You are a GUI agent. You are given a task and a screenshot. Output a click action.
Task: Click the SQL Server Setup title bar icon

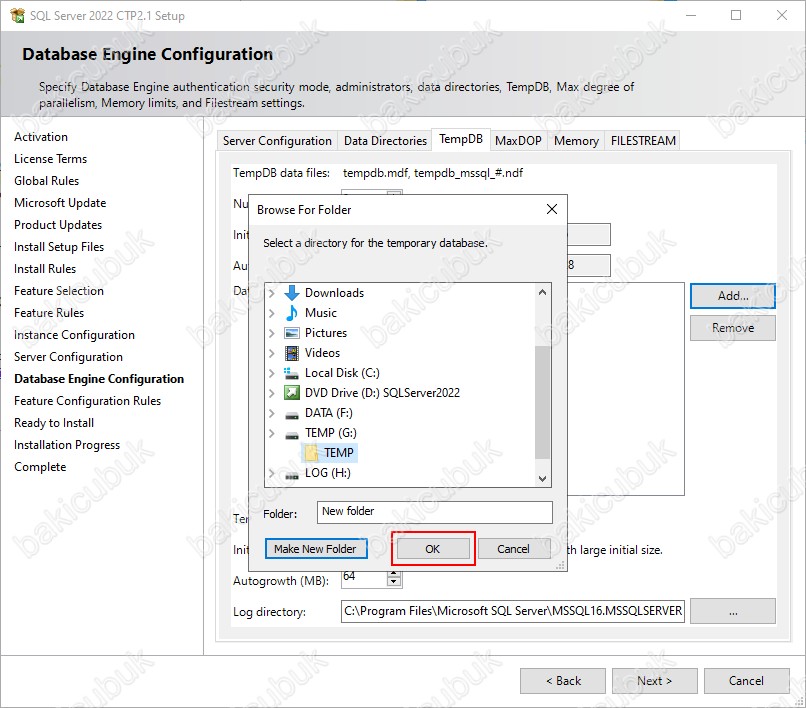tap(17, 15)
